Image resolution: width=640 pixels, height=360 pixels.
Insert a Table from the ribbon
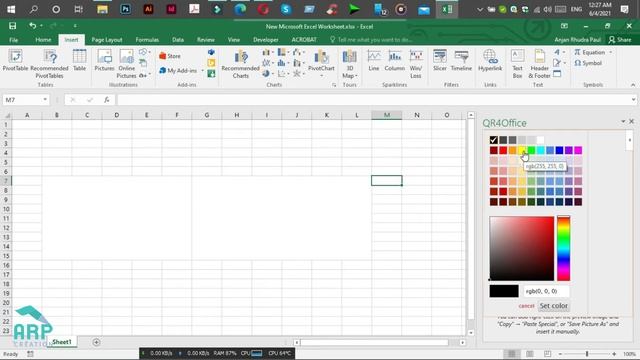[x=79, y=60]
